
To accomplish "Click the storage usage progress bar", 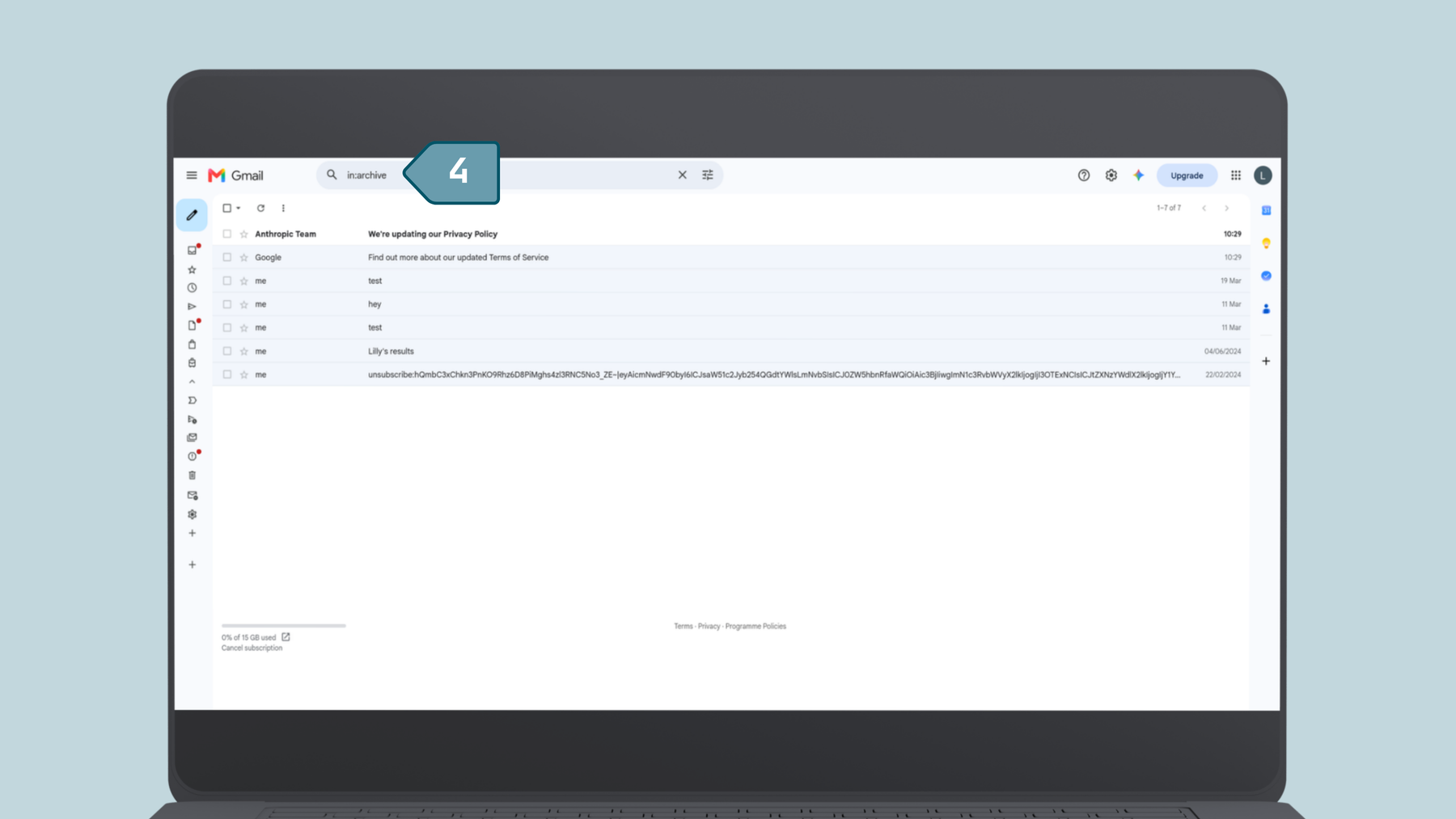I will tap(284, 626).
